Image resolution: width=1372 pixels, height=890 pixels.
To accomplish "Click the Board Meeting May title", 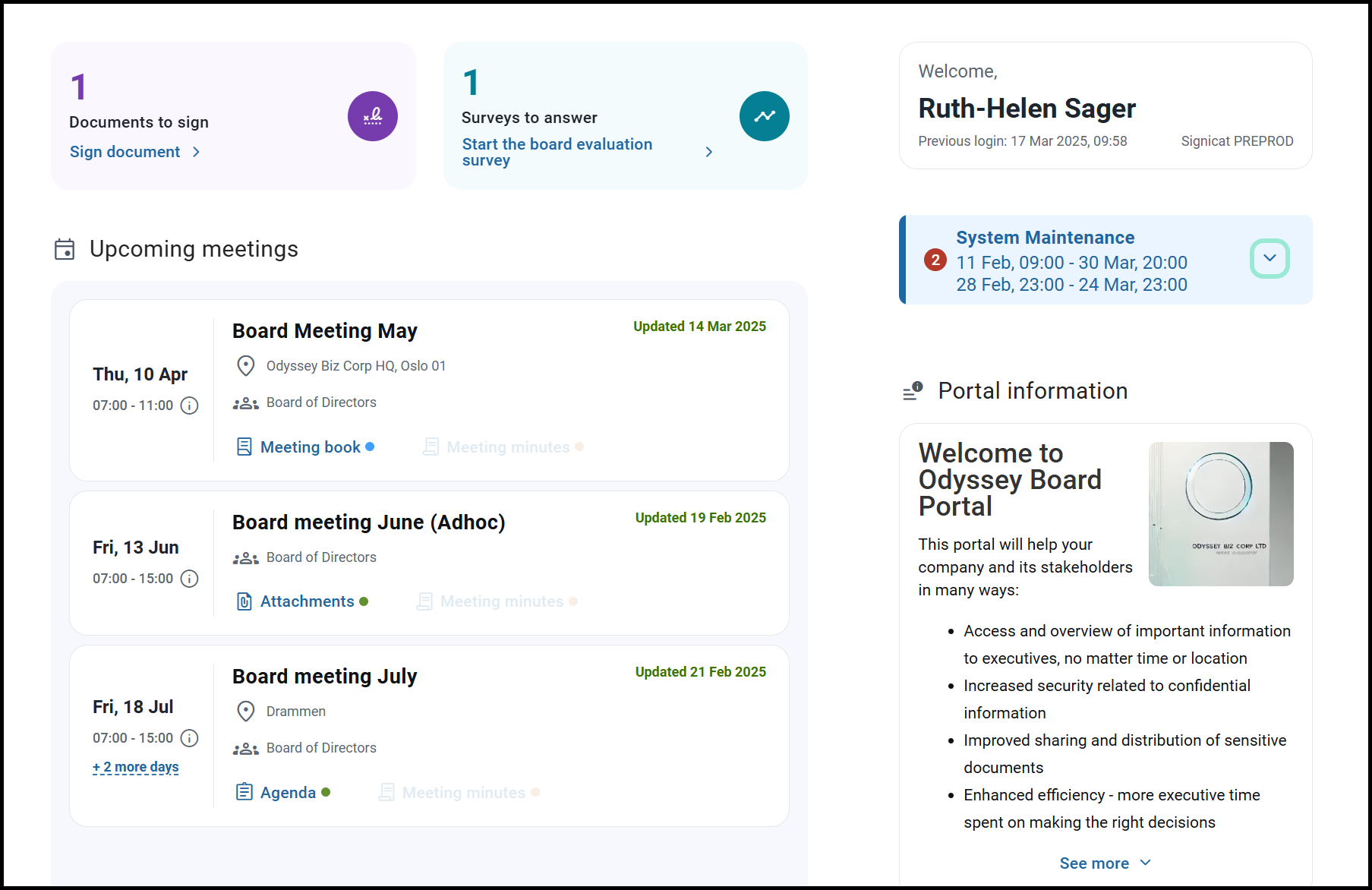I will (x=324, y=330).
